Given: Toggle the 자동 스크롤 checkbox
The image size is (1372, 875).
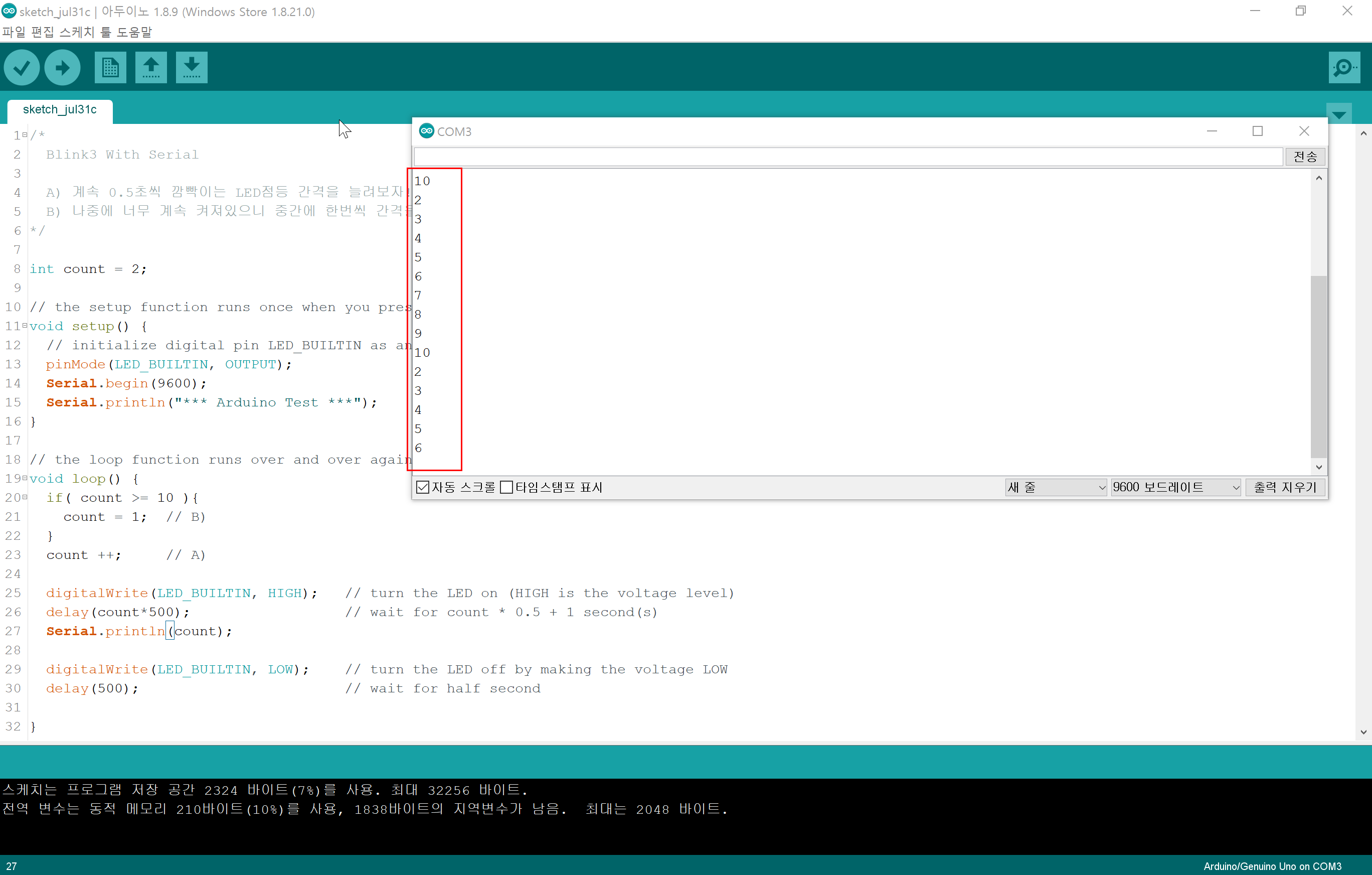Looking at the screenshot, I should [x=423, y=487].
